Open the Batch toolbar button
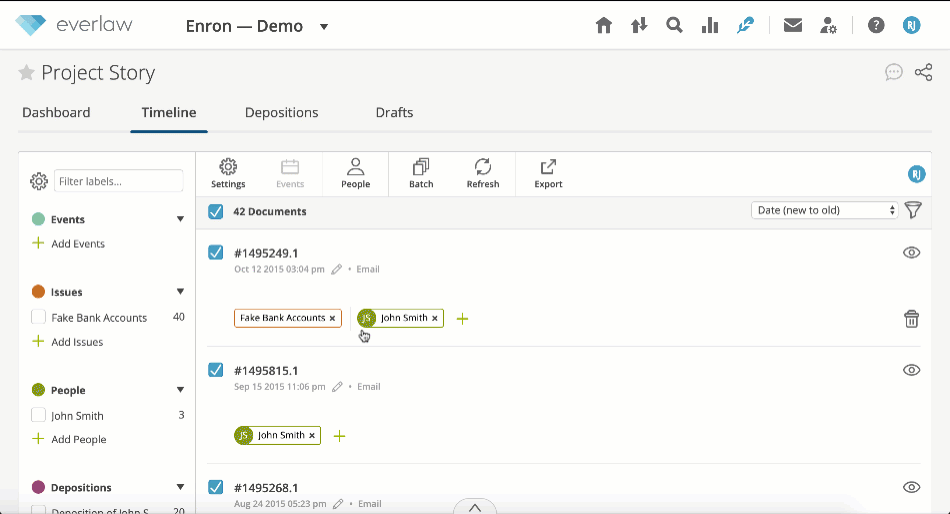The width and height of the screenshot is (950, 514). pos(421,174)
